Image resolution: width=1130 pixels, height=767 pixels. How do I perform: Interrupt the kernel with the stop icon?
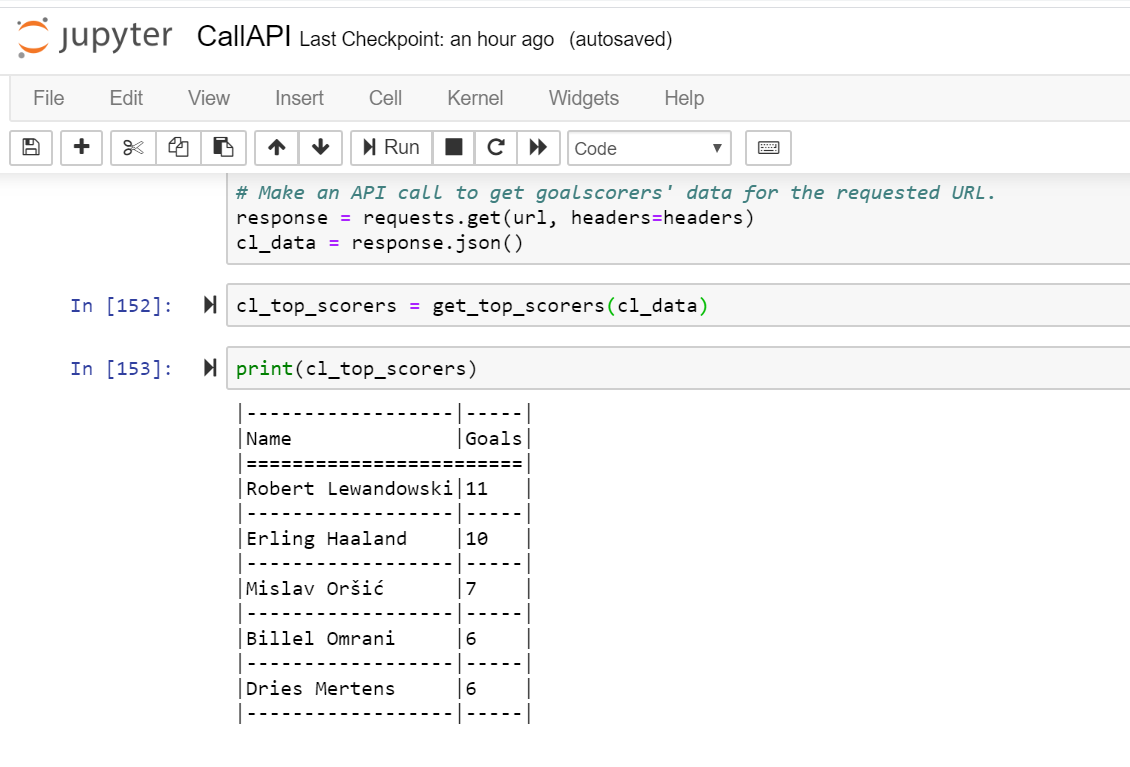453,147
